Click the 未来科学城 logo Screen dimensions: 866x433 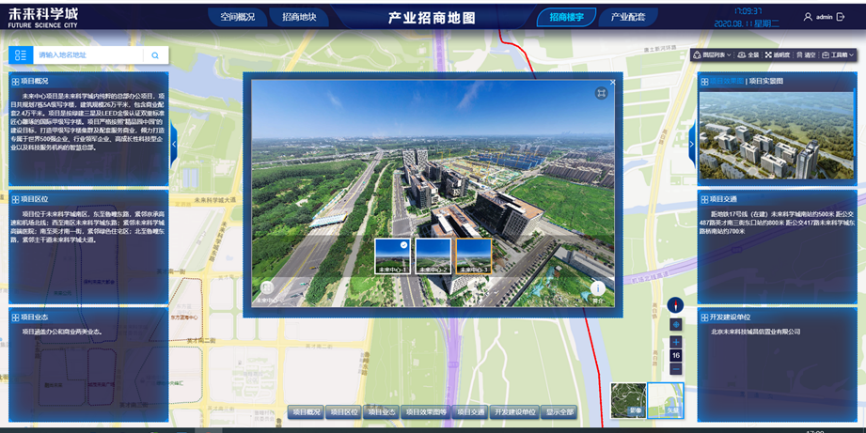click(43, 17)
